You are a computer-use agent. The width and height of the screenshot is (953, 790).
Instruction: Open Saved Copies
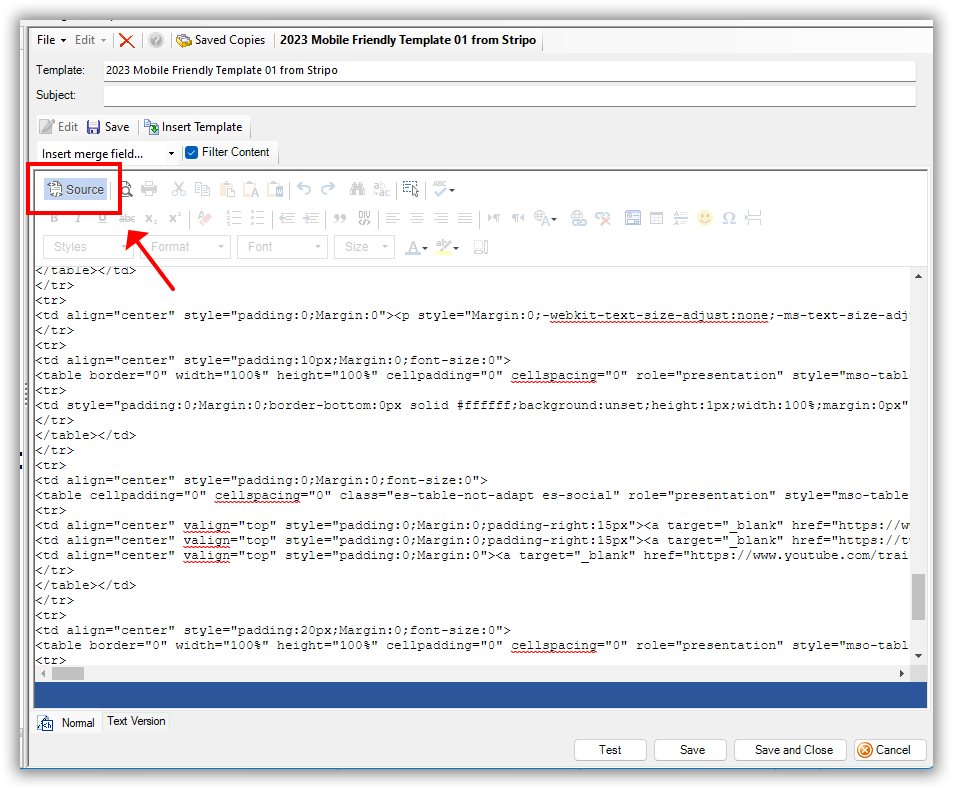point(221,40)
